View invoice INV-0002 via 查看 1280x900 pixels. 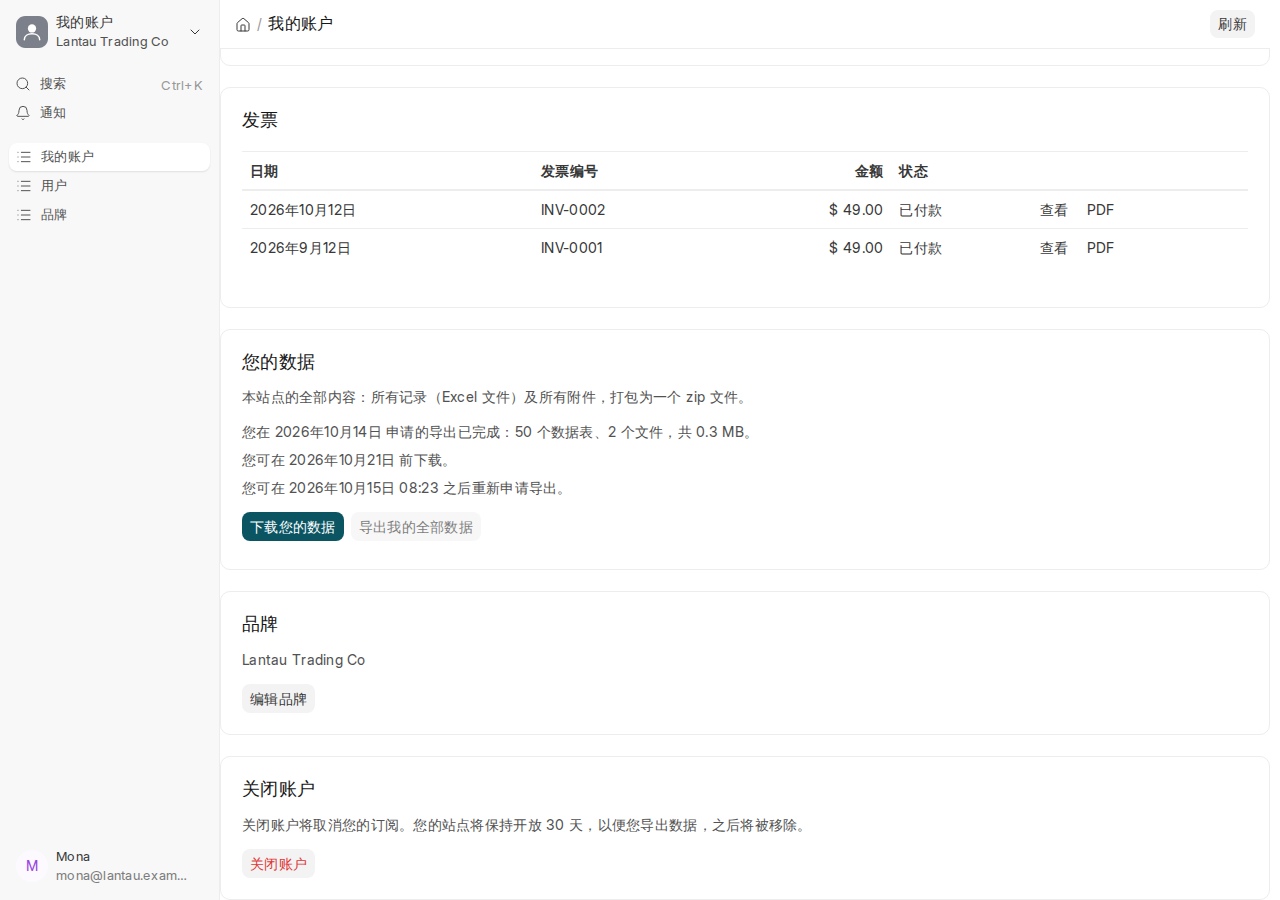1054,210
